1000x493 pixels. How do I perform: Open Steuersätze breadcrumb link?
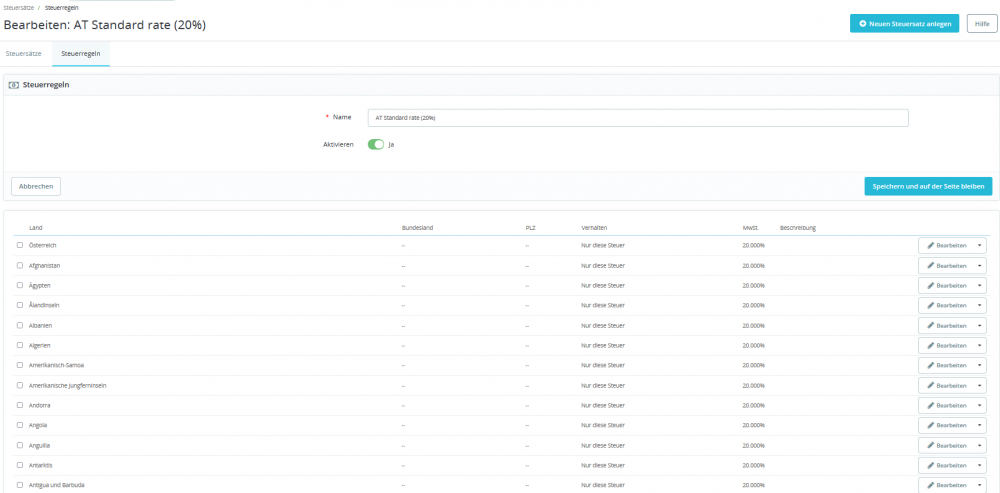[18, 8]
